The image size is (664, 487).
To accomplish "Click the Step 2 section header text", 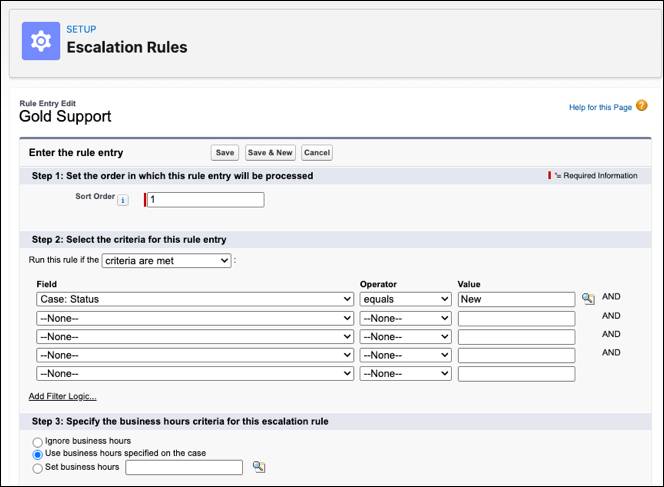I will point(129,240).
